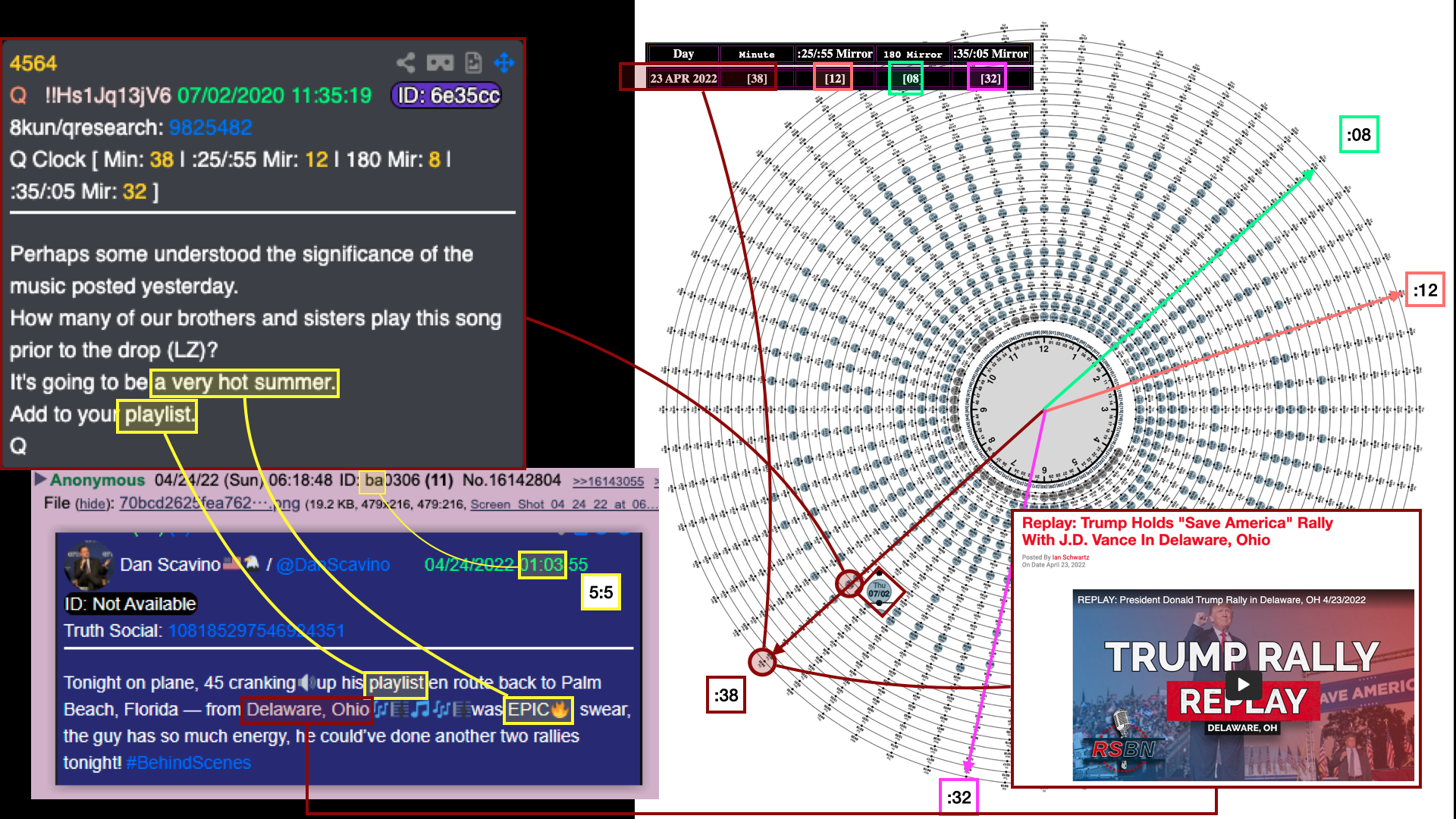Open the document image icon on post 4564
The width and height of the screenshot is (1456, 819).
coord(473,63)
